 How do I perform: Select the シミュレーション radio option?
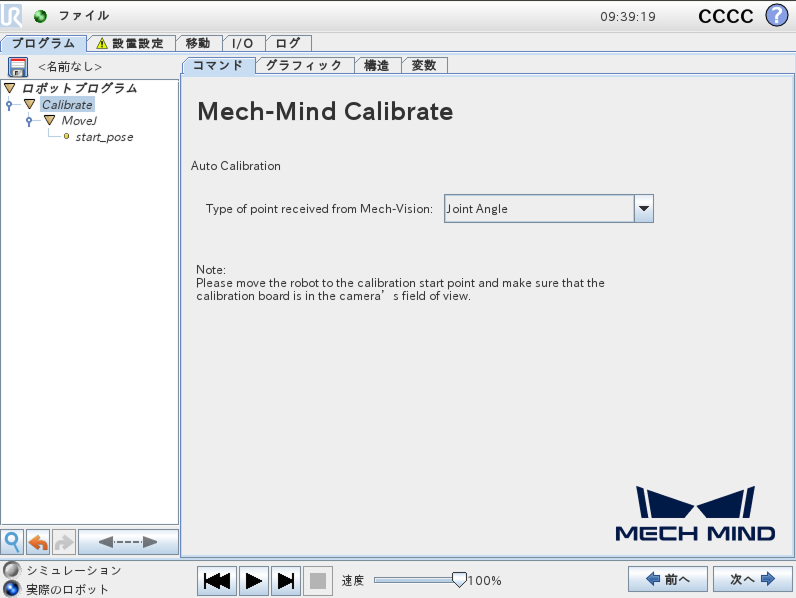[x=11, y=570]
